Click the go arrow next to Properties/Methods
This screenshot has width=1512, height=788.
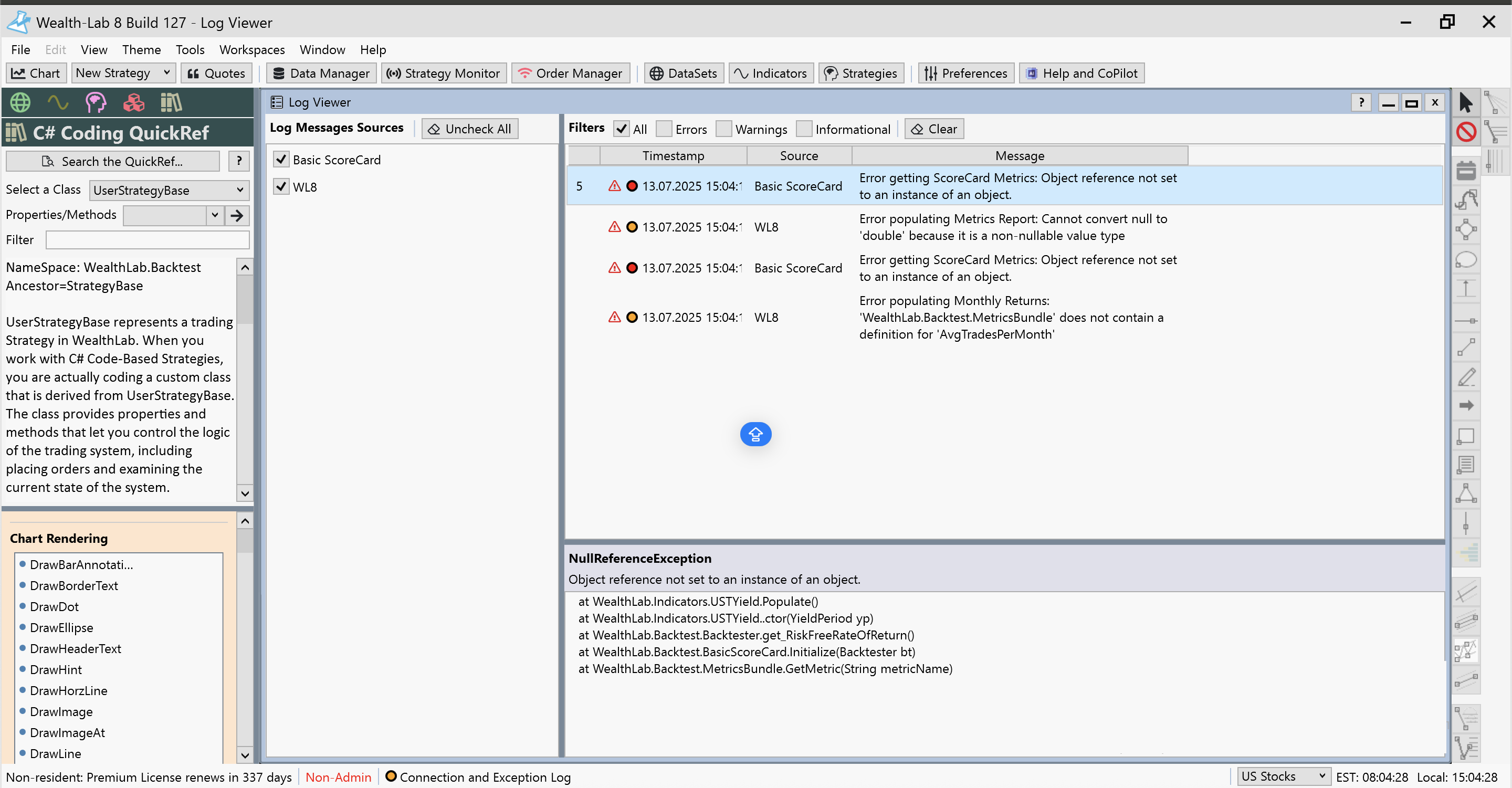pos(237,215)
